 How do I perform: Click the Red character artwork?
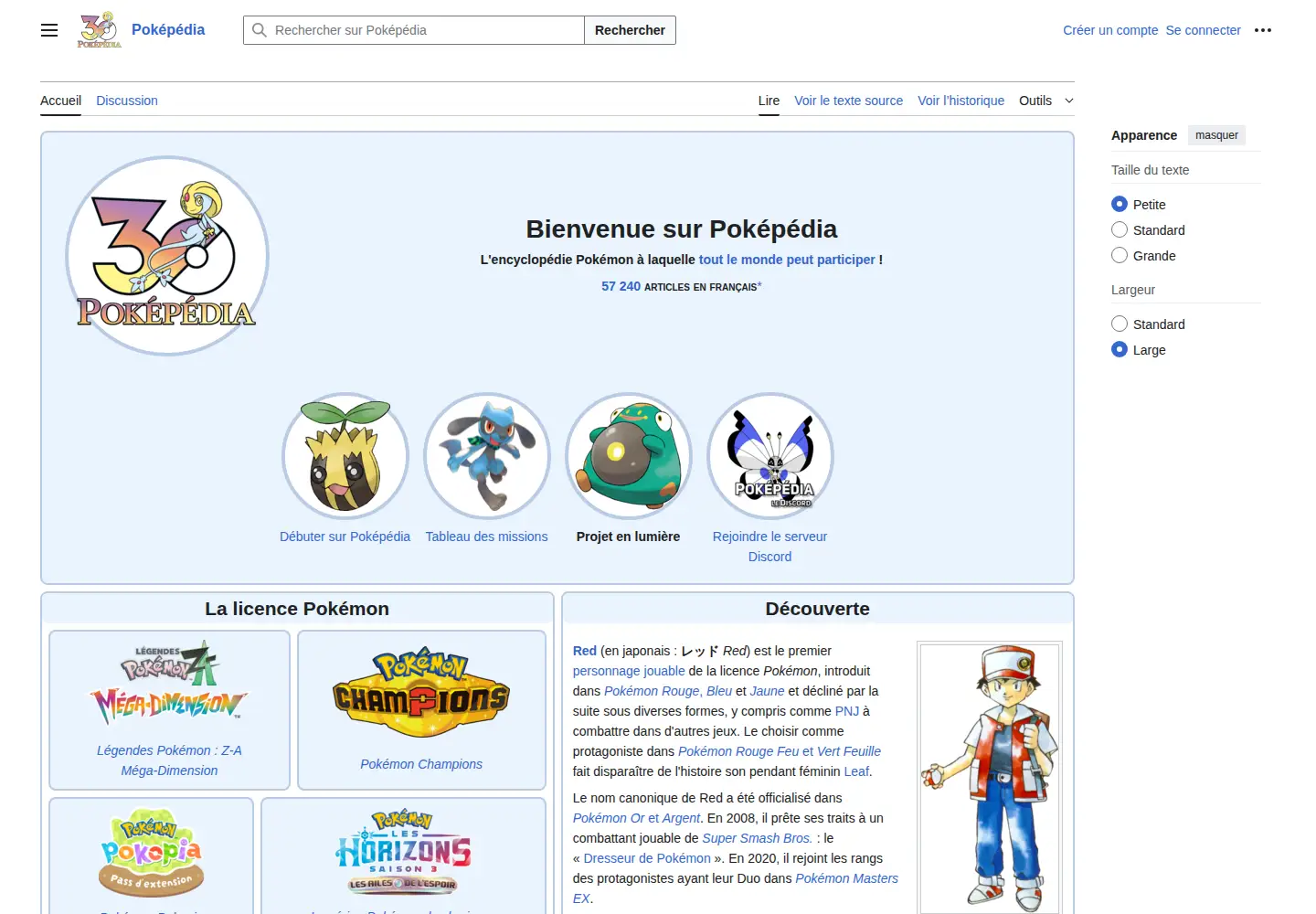pos(990,779)
